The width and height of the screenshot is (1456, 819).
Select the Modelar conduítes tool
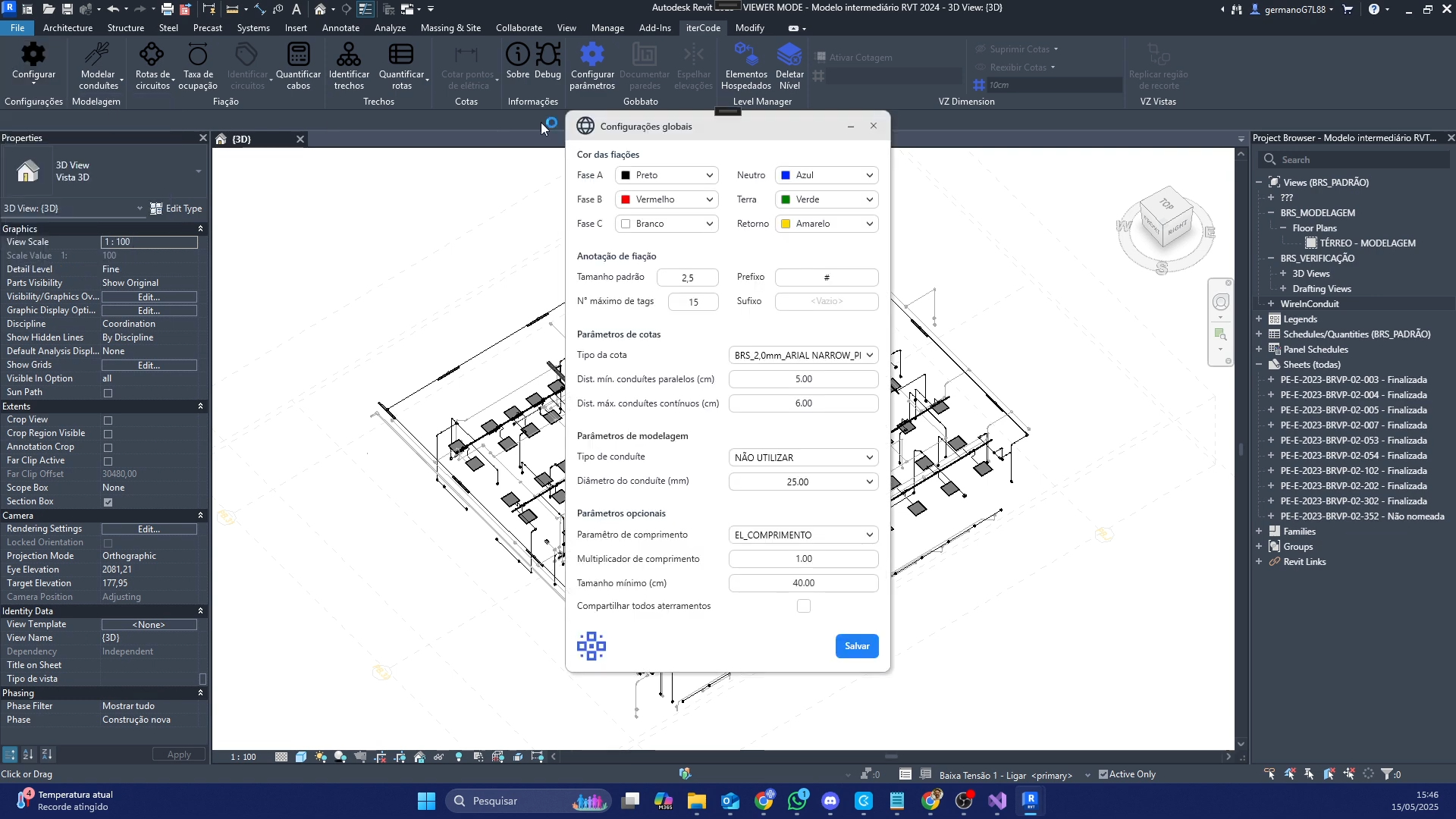(x=98, y=55)
